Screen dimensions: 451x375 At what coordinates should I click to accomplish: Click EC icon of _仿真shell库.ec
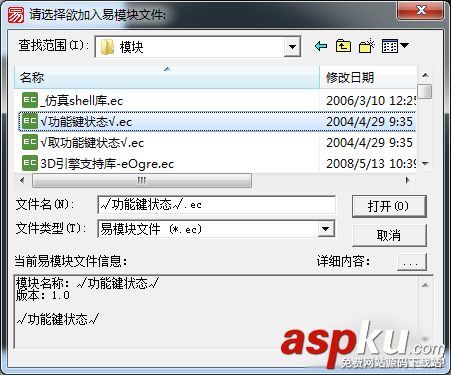click(x=30, y=100)
